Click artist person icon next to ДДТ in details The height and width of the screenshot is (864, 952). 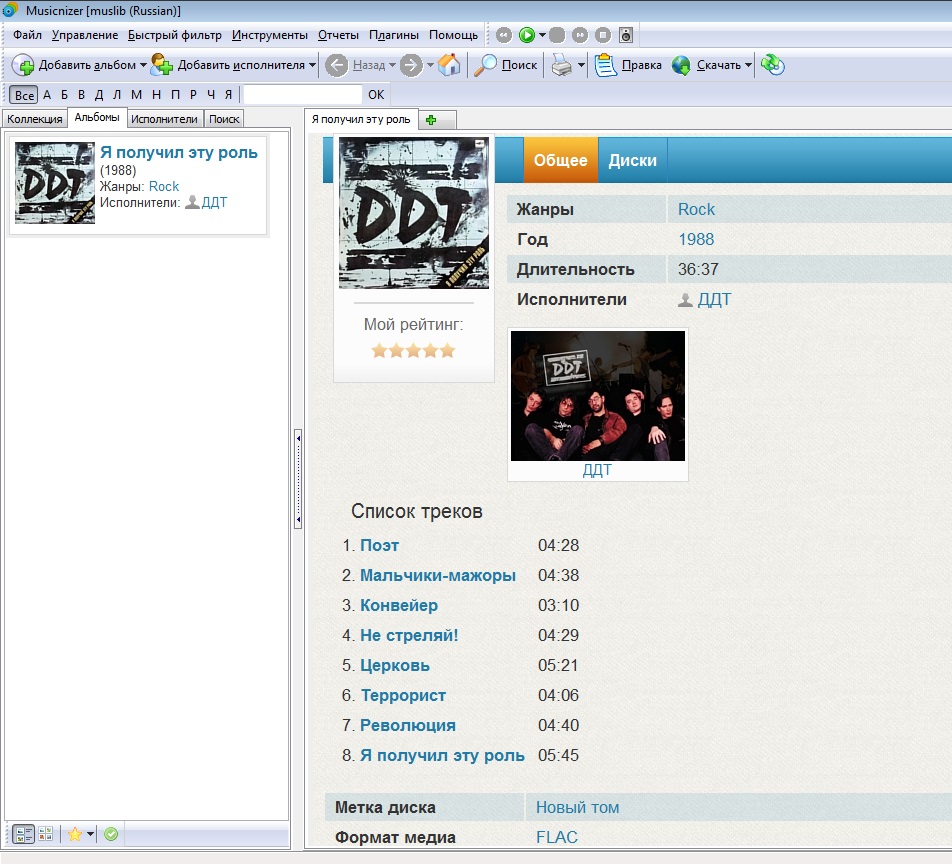[x=685, y=300]
